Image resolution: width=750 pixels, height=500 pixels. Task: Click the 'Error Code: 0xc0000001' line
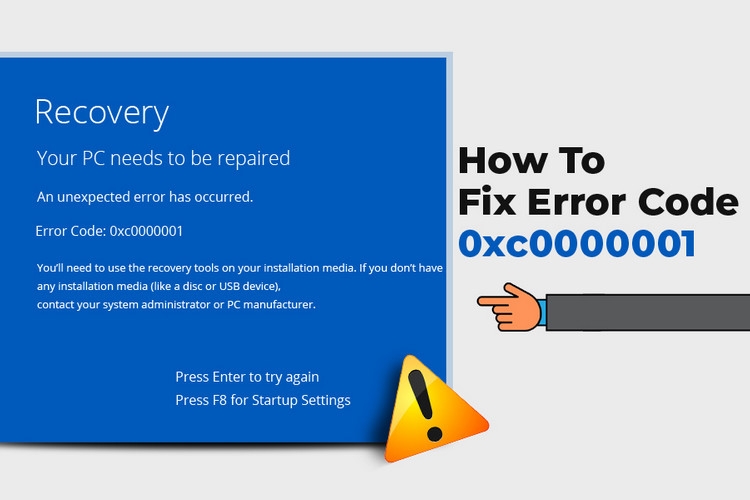109,231
